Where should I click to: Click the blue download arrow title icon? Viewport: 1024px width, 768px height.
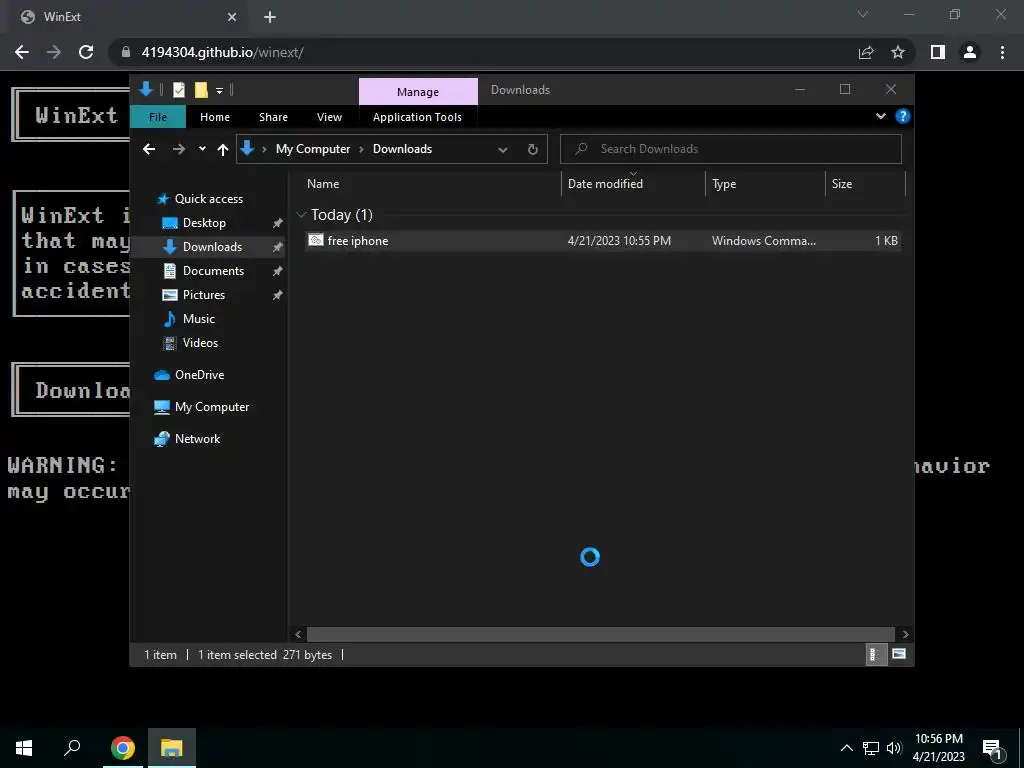pos(146,89)
